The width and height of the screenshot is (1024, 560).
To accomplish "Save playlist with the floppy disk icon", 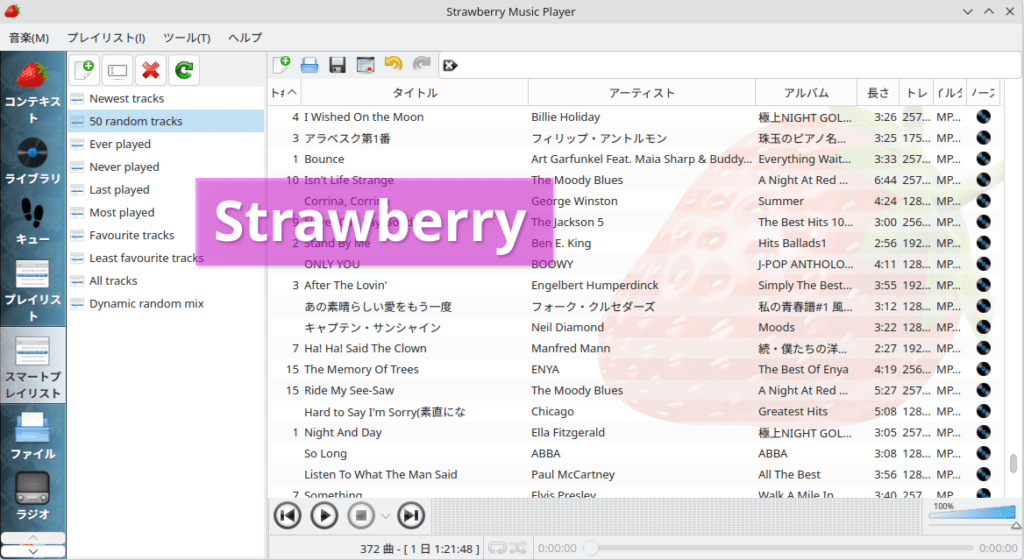I will 337,65.
